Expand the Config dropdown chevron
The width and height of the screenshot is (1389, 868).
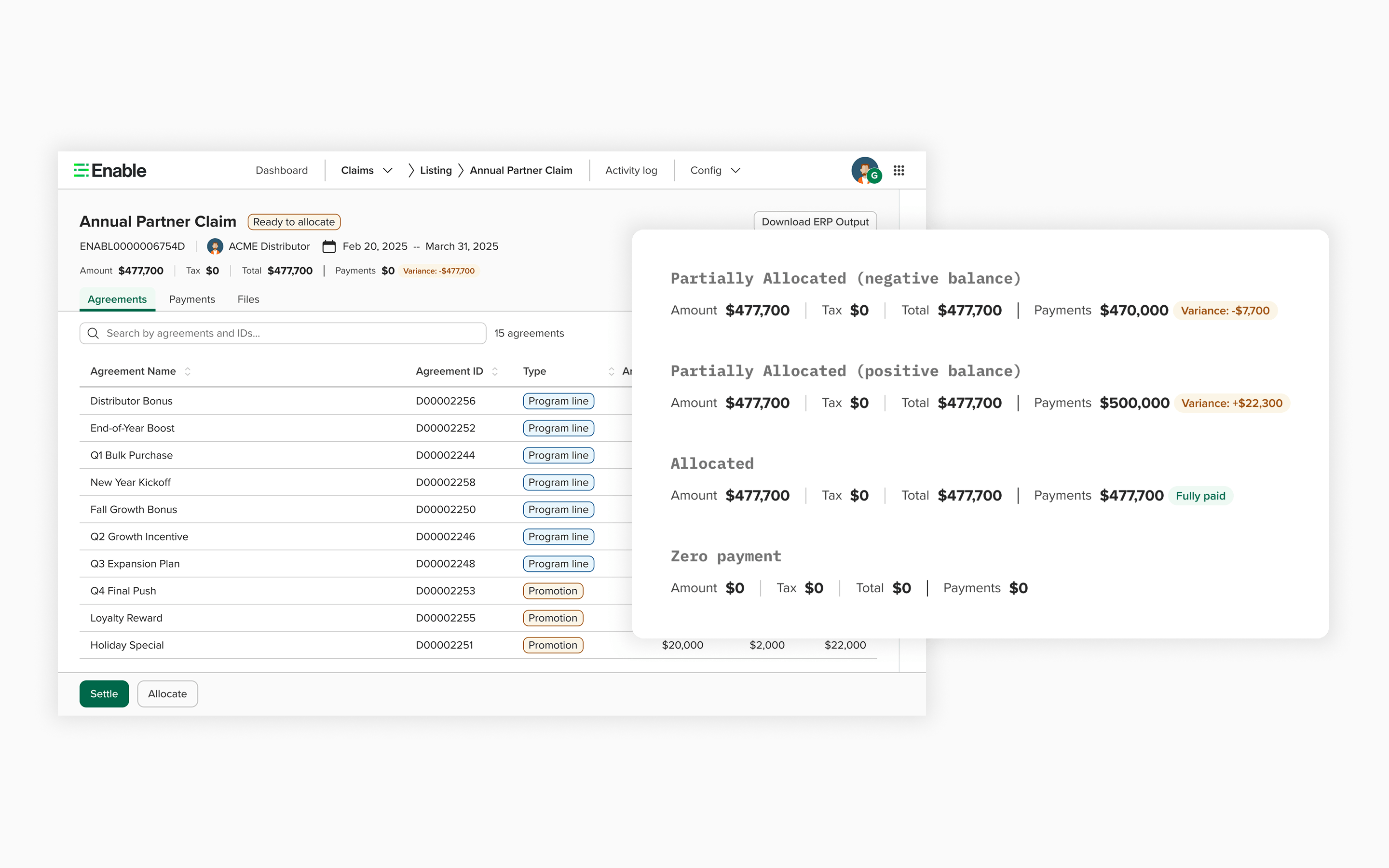pyautogui.click(x=736, y=171)
